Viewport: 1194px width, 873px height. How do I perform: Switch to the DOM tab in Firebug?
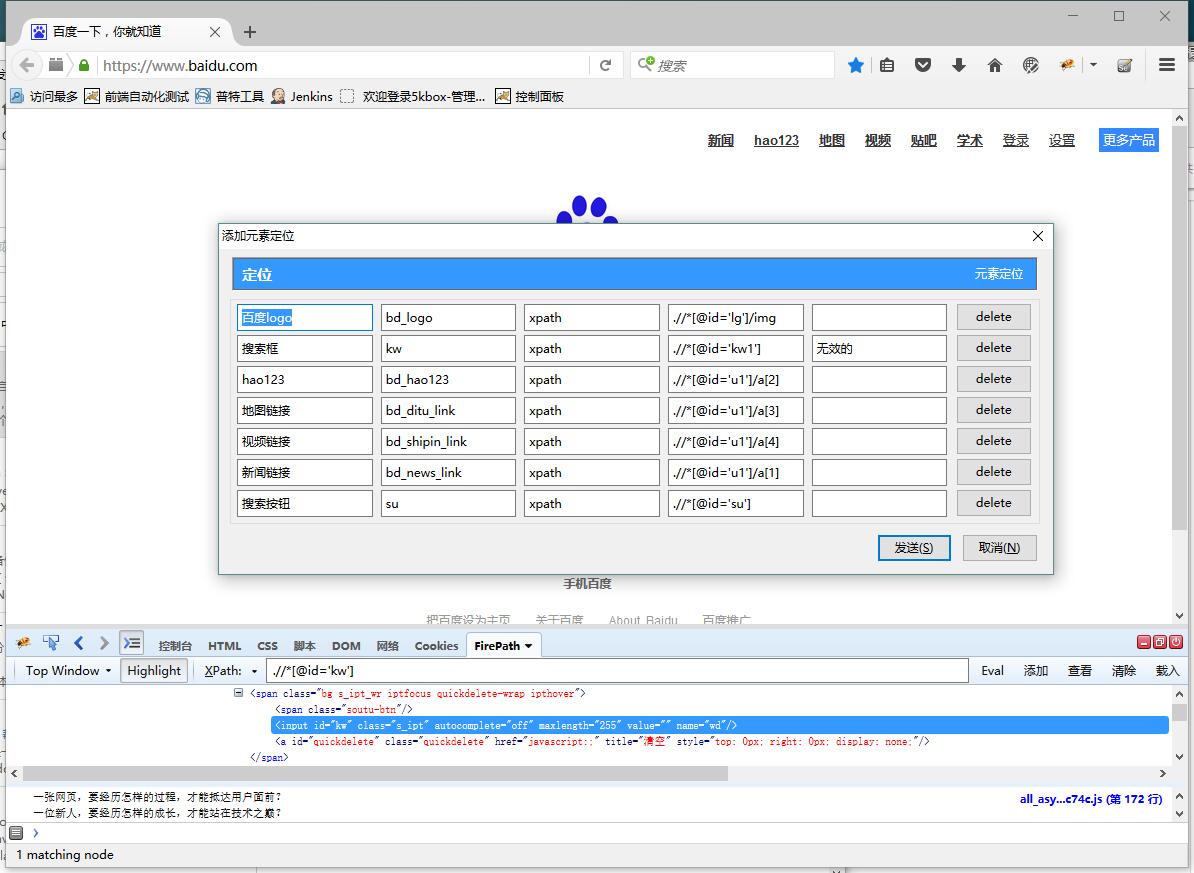point(346,646)
